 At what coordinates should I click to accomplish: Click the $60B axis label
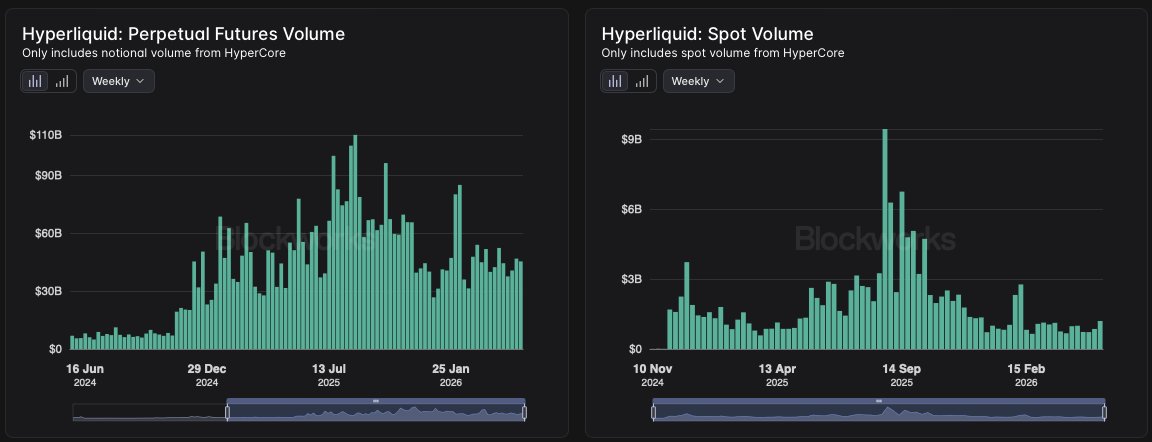(47, 233)
